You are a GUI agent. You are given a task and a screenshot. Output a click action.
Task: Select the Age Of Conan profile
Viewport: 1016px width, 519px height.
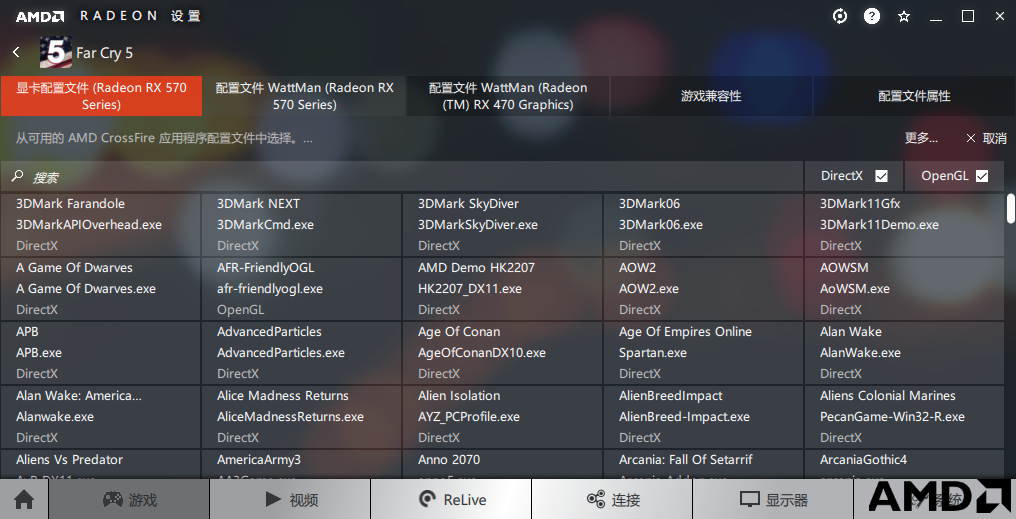point(502,352)
